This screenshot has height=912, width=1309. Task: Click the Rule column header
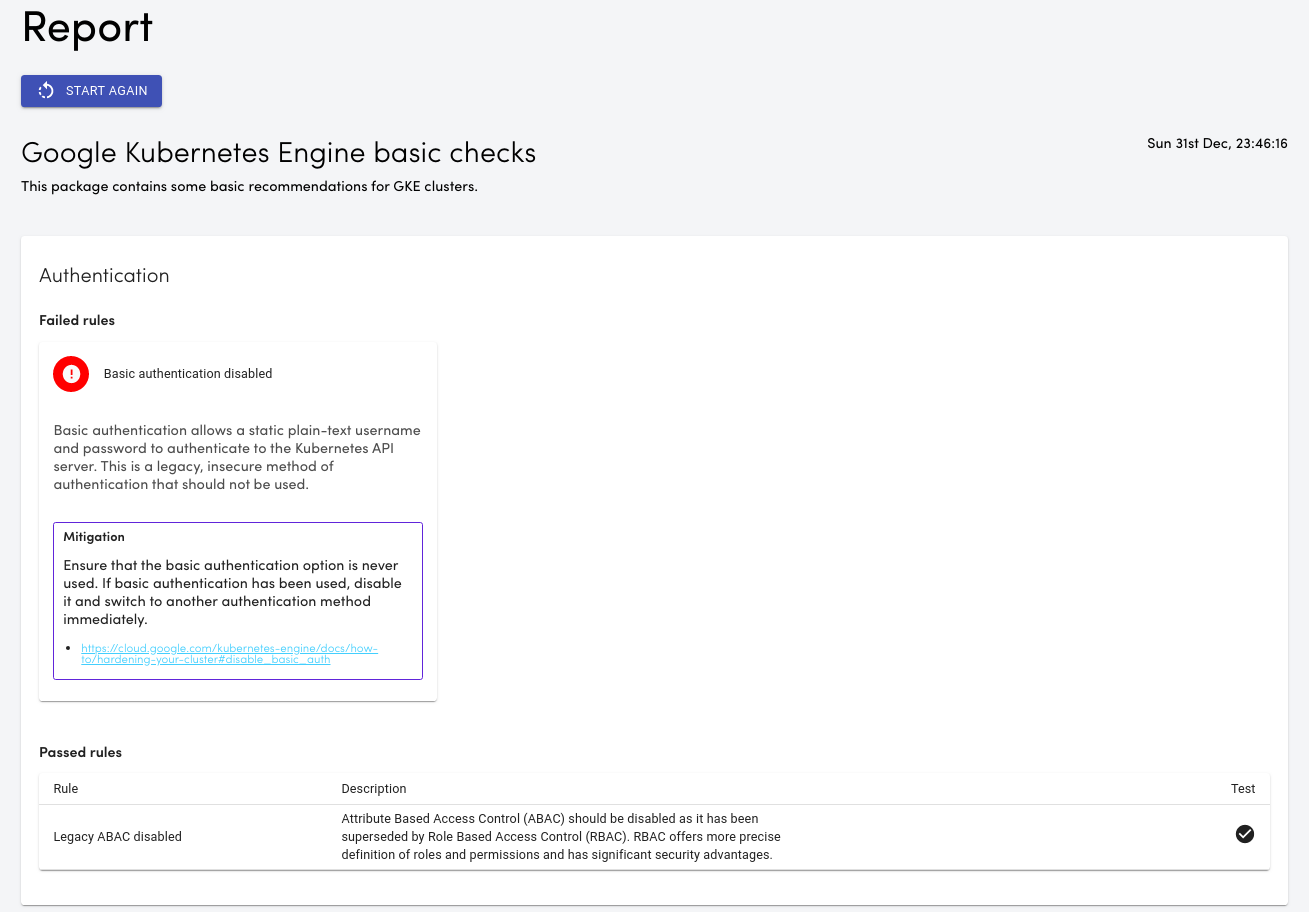[66, 789]
